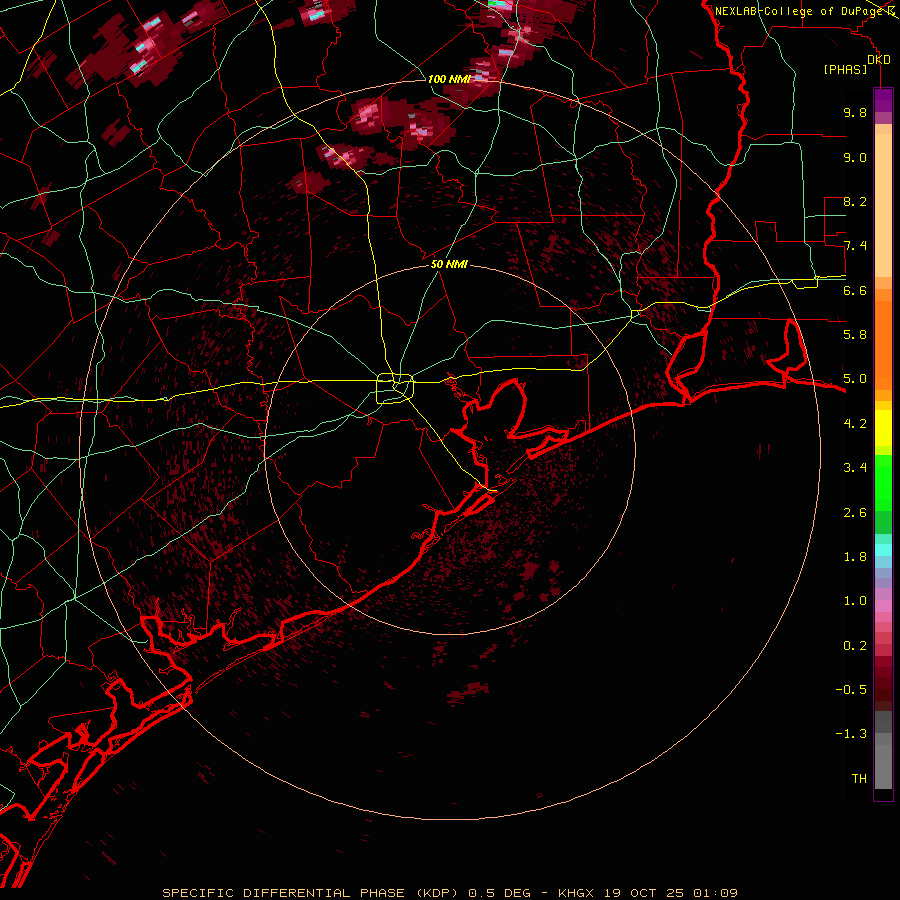
Task: Click the 100 NMI range ring label
Action: pyautogui.click(x=449, y=79)
